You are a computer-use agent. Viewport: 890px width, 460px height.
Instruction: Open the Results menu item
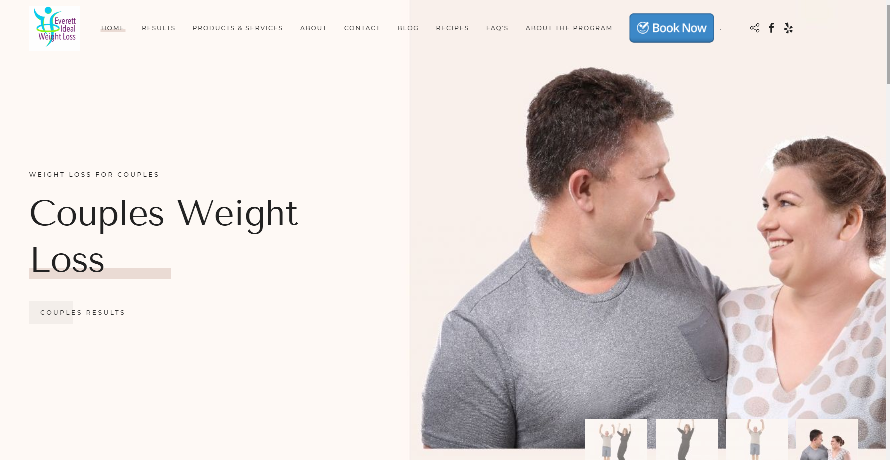(x=158, y=28)
